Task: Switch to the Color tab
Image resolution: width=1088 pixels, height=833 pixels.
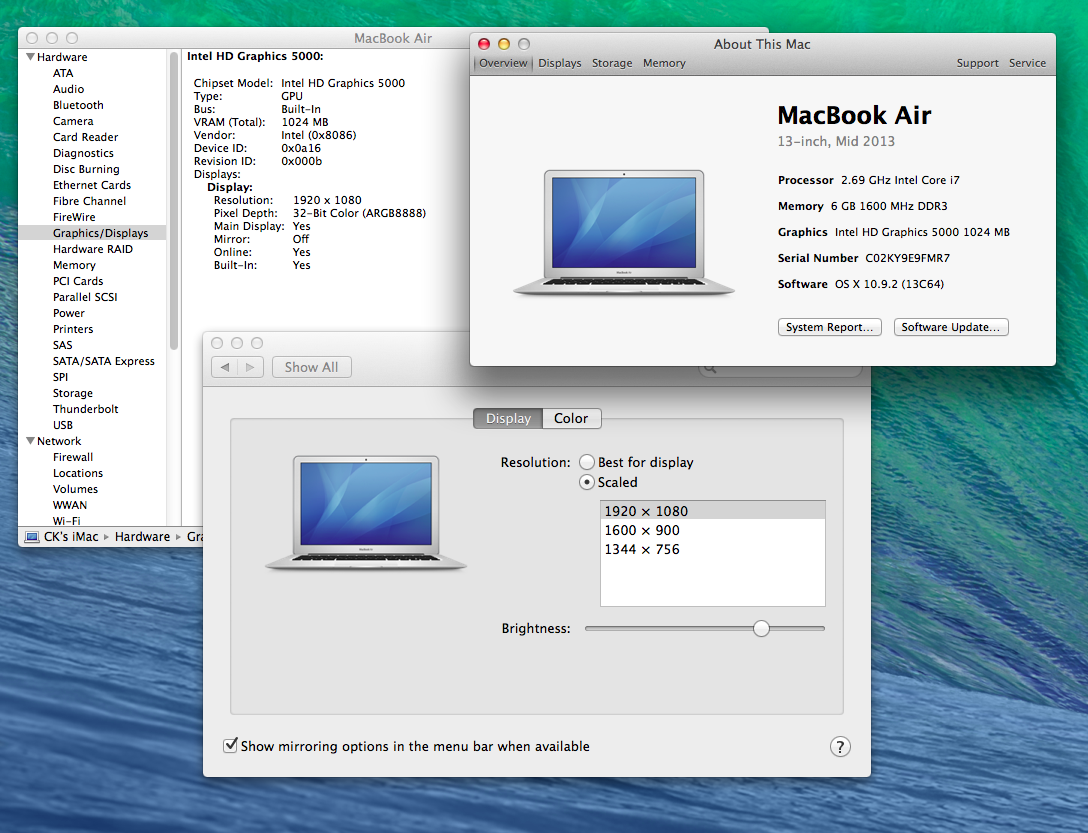Action: 571,419
